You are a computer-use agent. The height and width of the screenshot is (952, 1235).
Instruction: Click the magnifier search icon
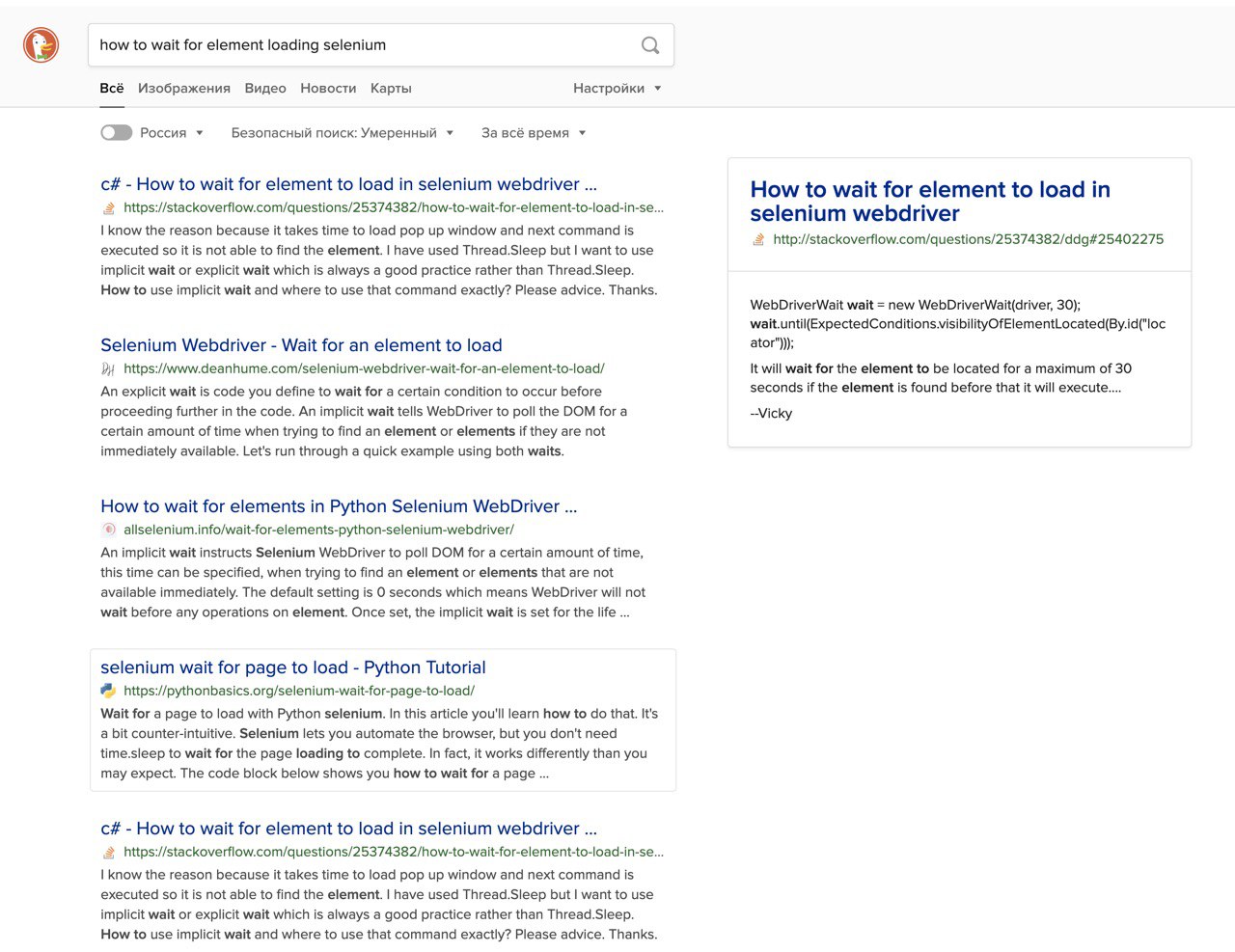(650, 45)
